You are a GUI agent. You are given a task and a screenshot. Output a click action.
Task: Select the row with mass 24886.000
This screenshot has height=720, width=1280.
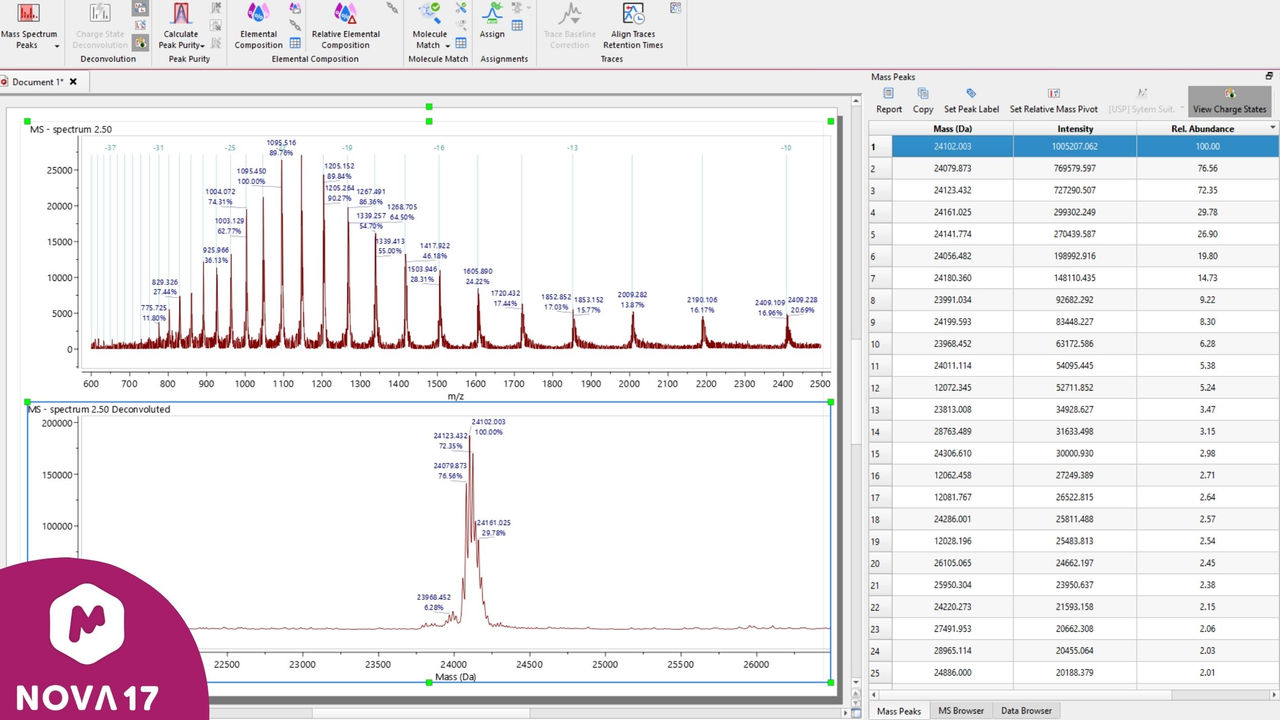point(1074,674)
